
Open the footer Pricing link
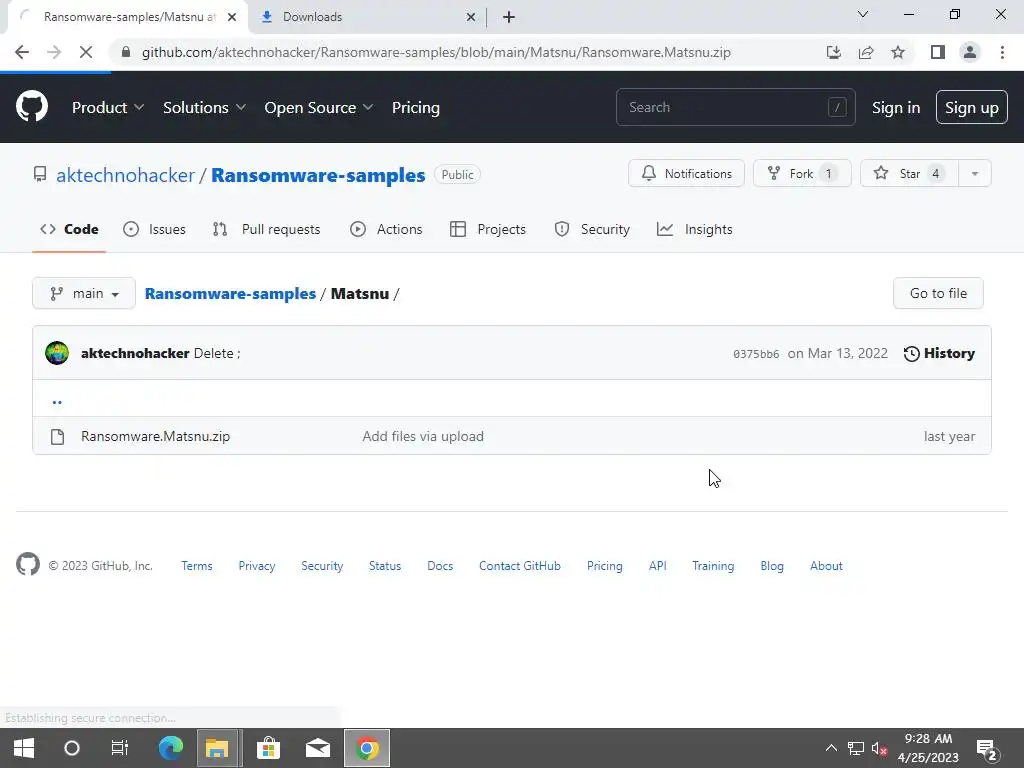[605, 566]
